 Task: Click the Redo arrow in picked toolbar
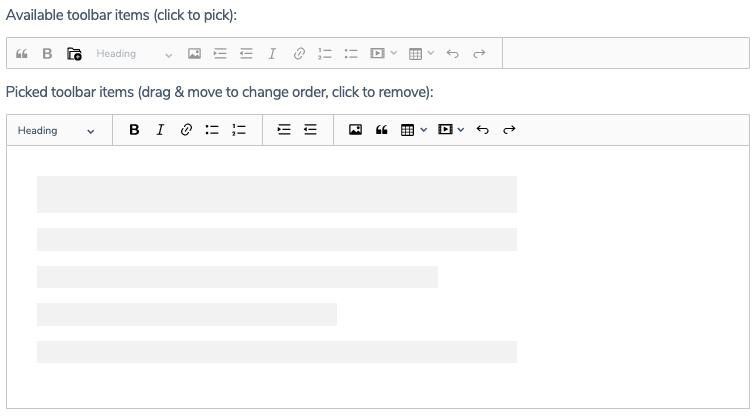[509, 130]
